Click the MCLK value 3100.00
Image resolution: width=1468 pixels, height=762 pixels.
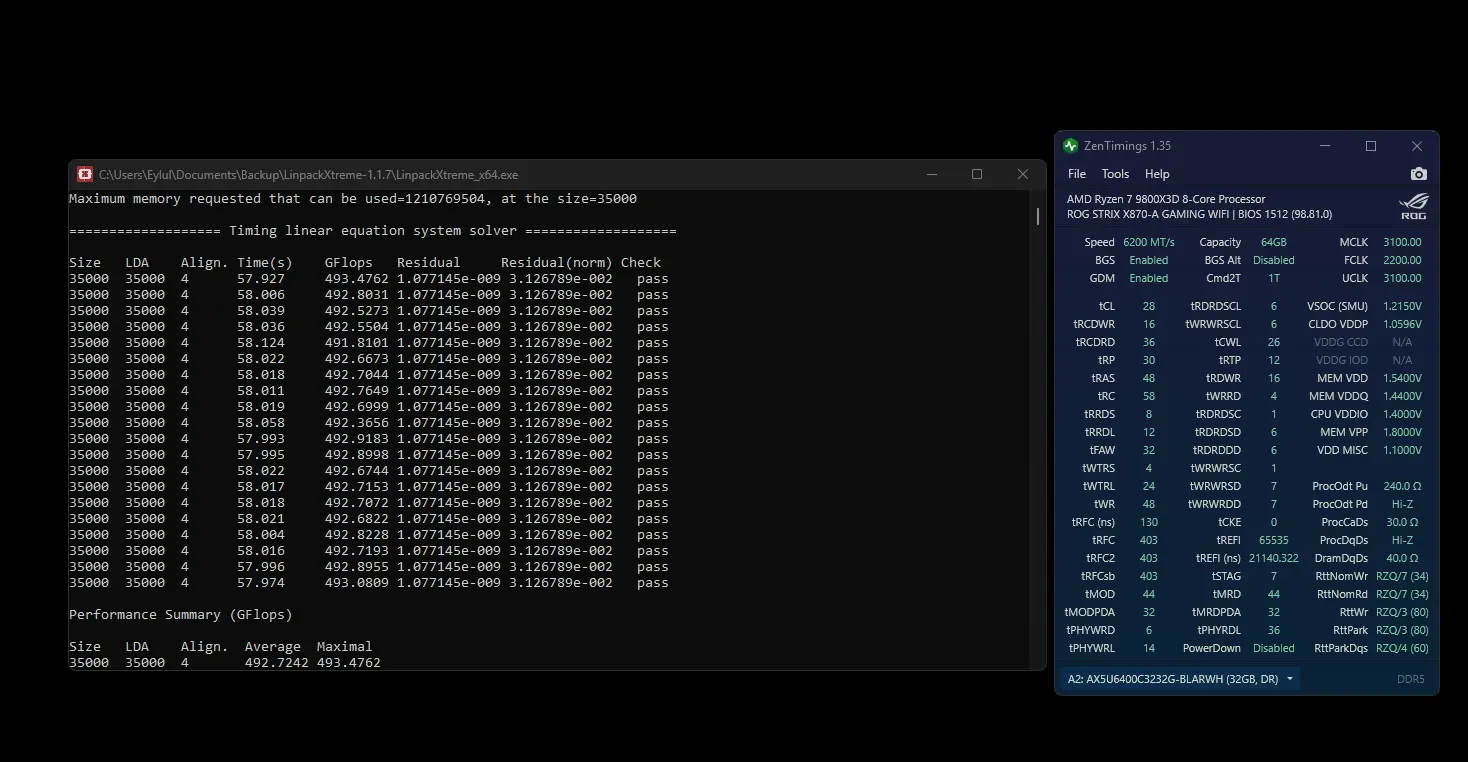point(1402,242)
